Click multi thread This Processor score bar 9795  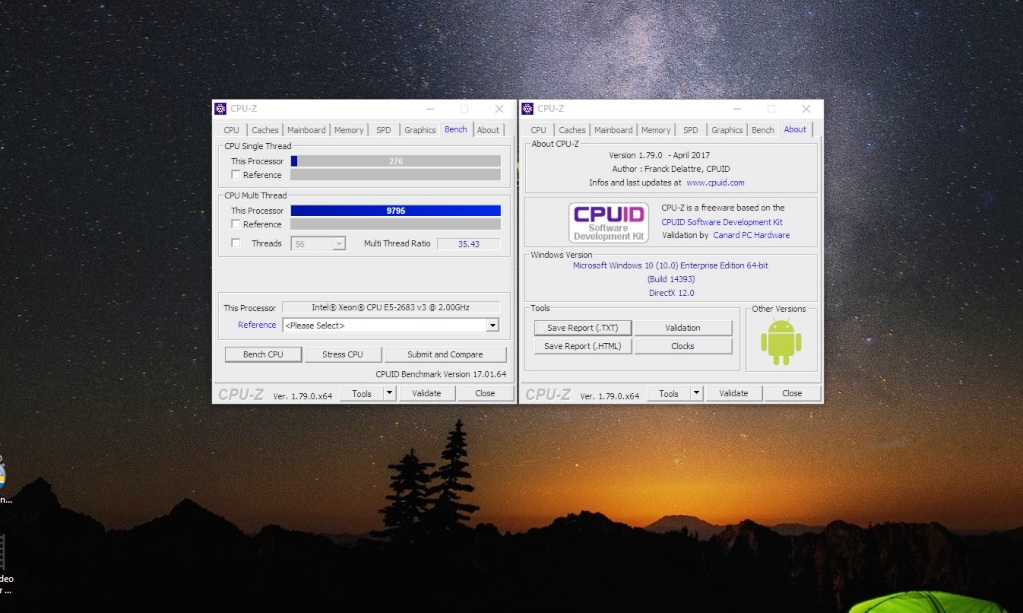395,211
